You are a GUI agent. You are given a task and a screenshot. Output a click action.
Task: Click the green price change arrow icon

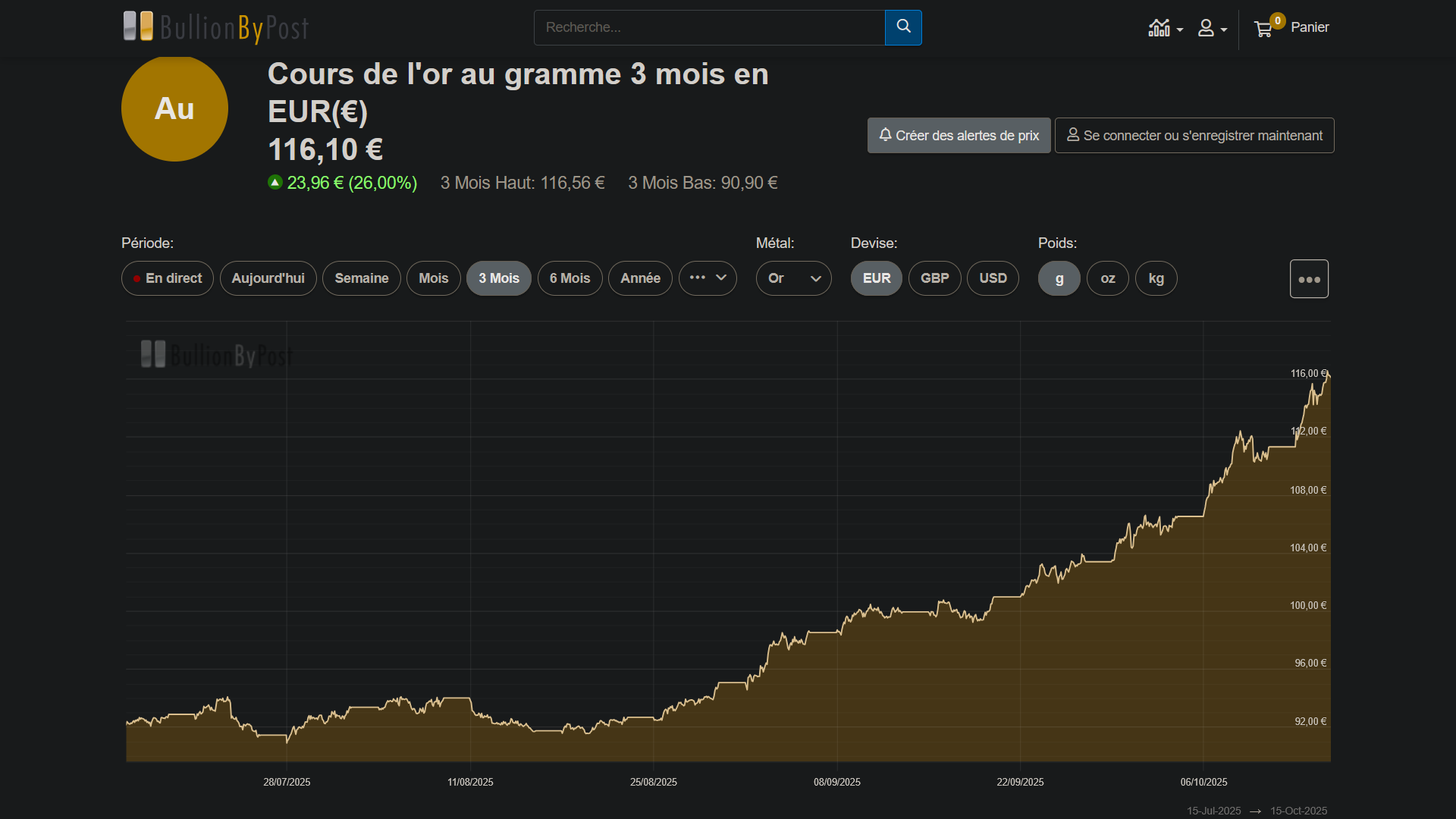(x=275, y=182)
